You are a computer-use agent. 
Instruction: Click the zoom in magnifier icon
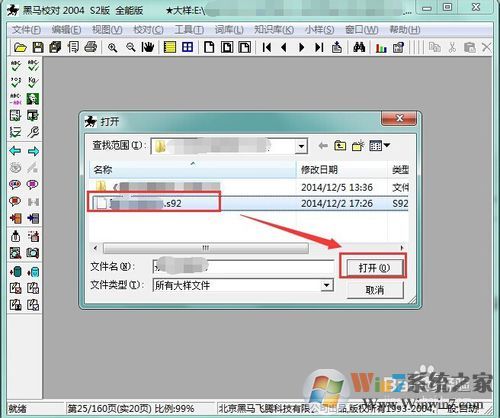tap(112, 47)
